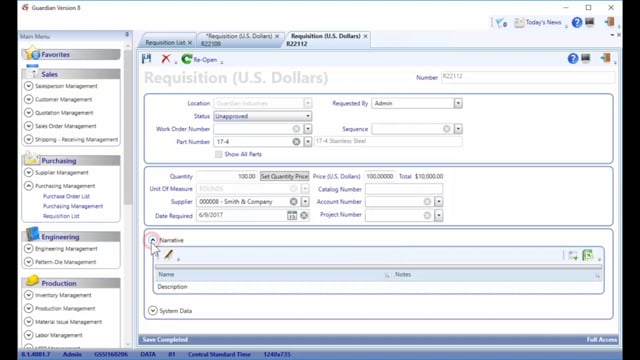Screen dimensions: 640x360
Task: Collapse the Narrative section
Action: coord(153,240)
